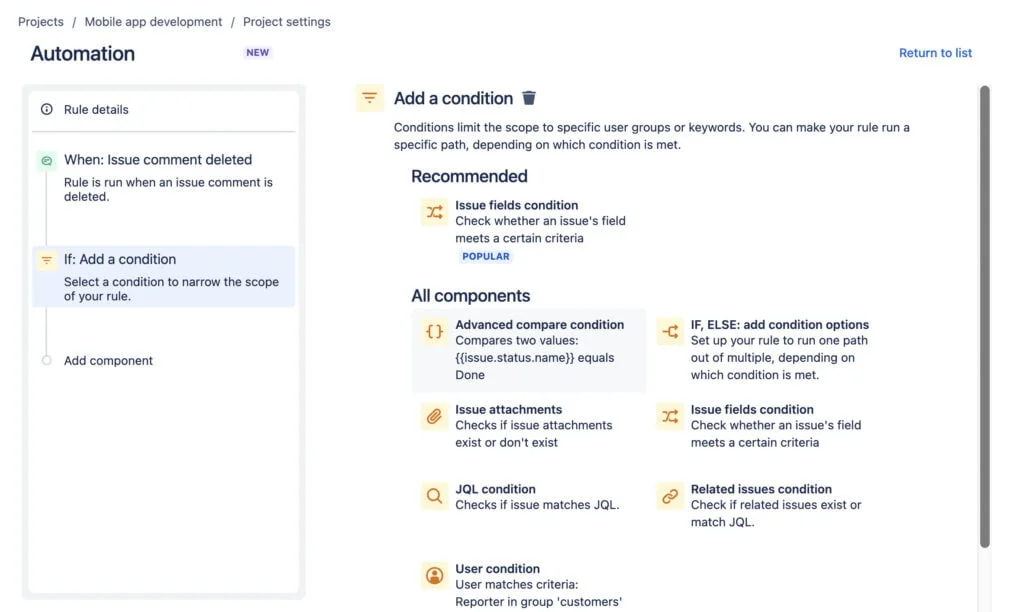
Task: Click text 'Select a condition to narrow the scope'
Action: pyautogui.click(x=171, y=282)
